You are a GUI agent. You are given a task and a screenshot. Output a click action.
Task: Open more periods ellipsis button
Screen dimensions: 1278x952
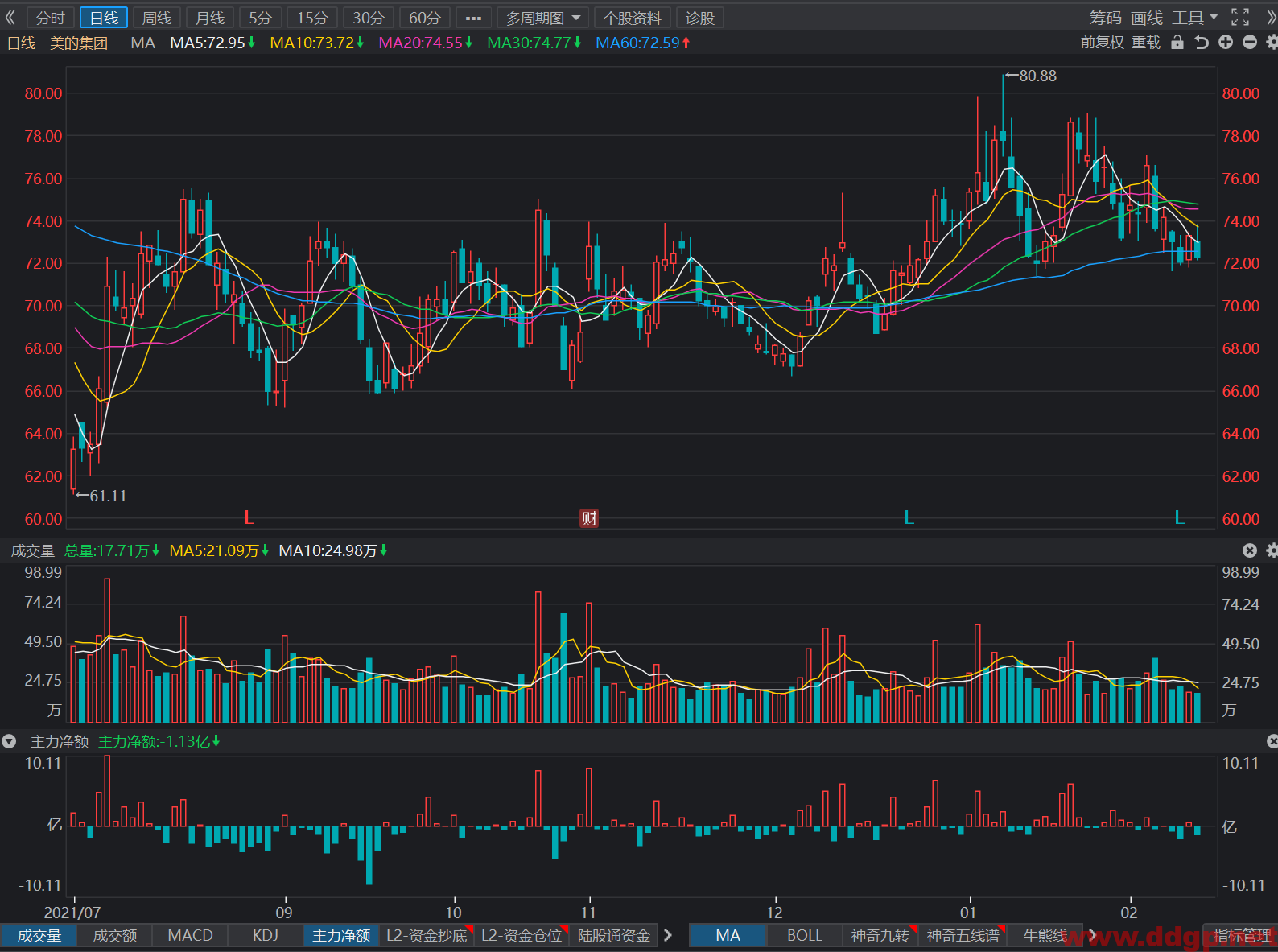coord(473,18)
